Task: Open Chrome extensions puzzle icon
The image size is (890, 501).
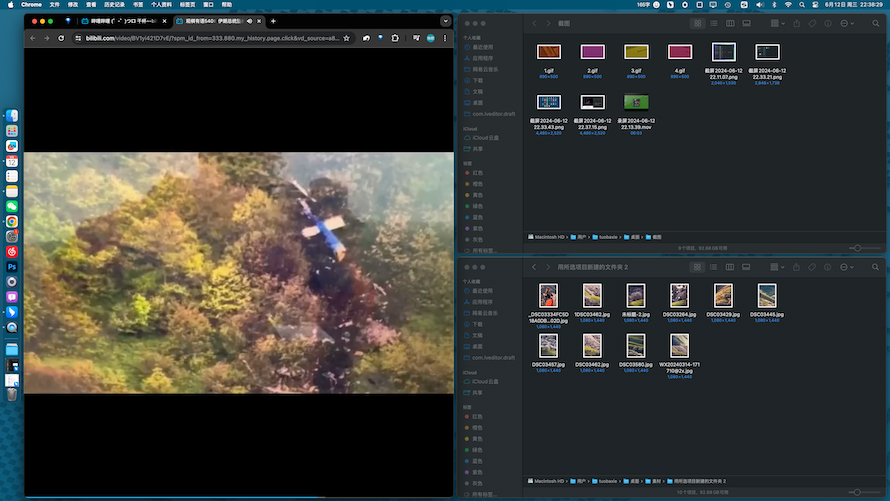Action: (x=395, y=38)
